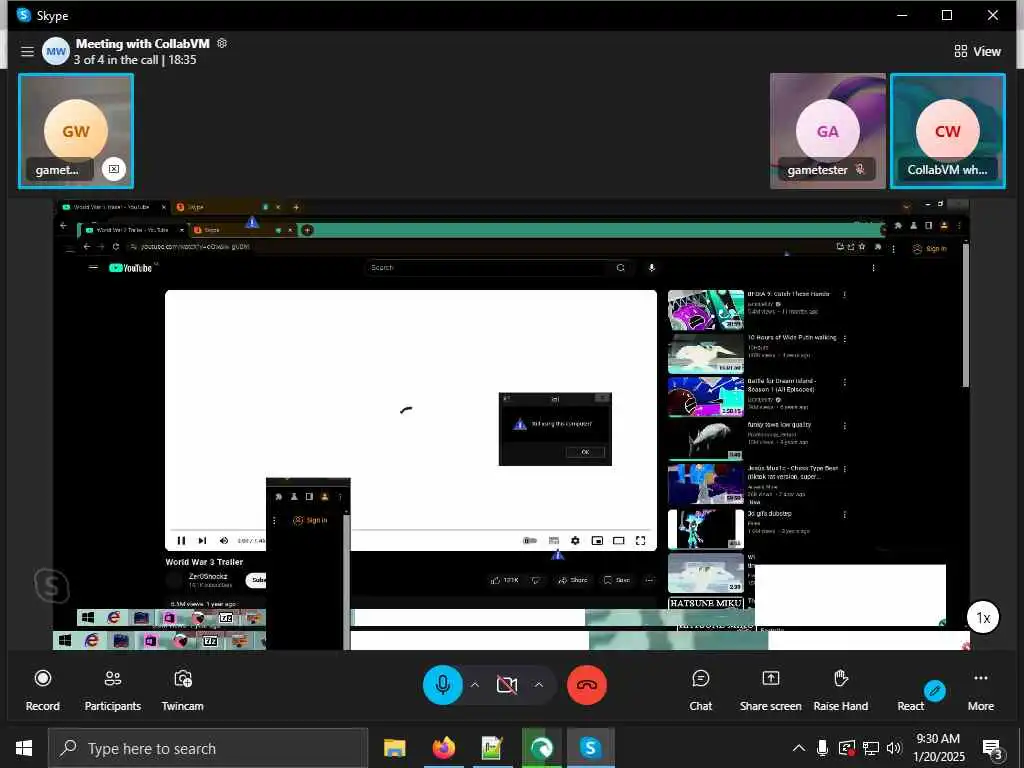Screen dimensions: 1024x768
Task: Open '10 Hours of Wide Putin walking' thumbnail
Action: 705,353
